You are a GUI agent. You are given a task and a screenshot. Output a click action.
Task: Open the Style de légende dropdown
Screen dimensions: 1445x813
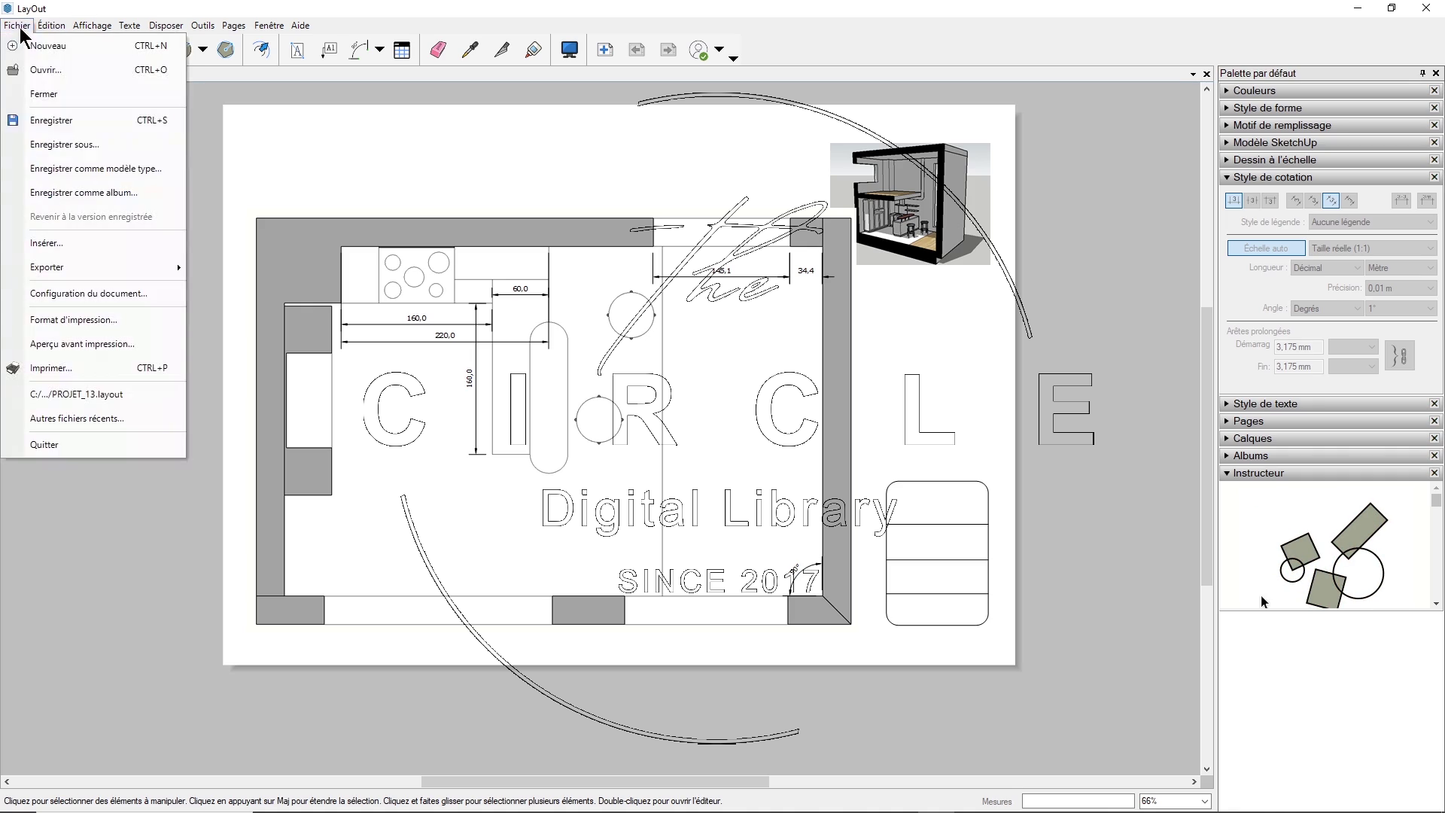point(1372,222)
